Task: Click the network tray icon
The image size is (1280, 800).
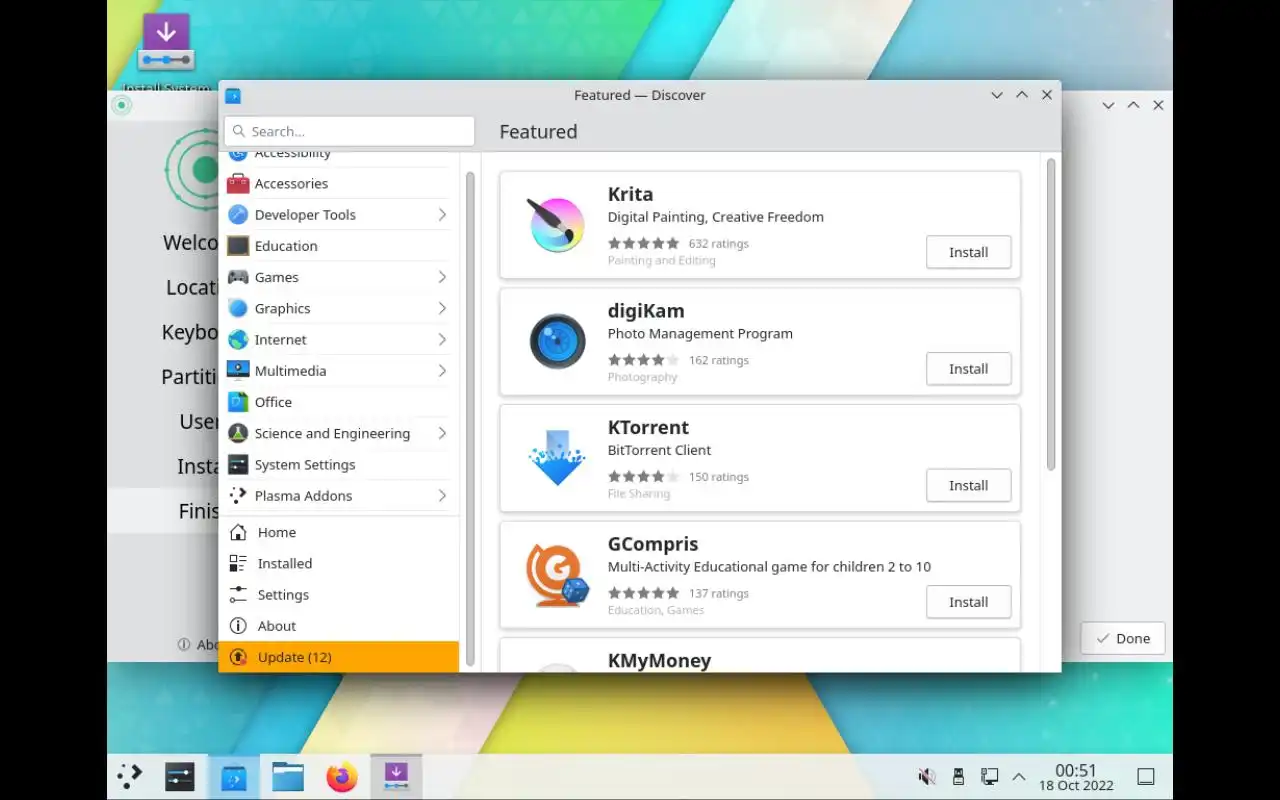Action: (989, 777)
